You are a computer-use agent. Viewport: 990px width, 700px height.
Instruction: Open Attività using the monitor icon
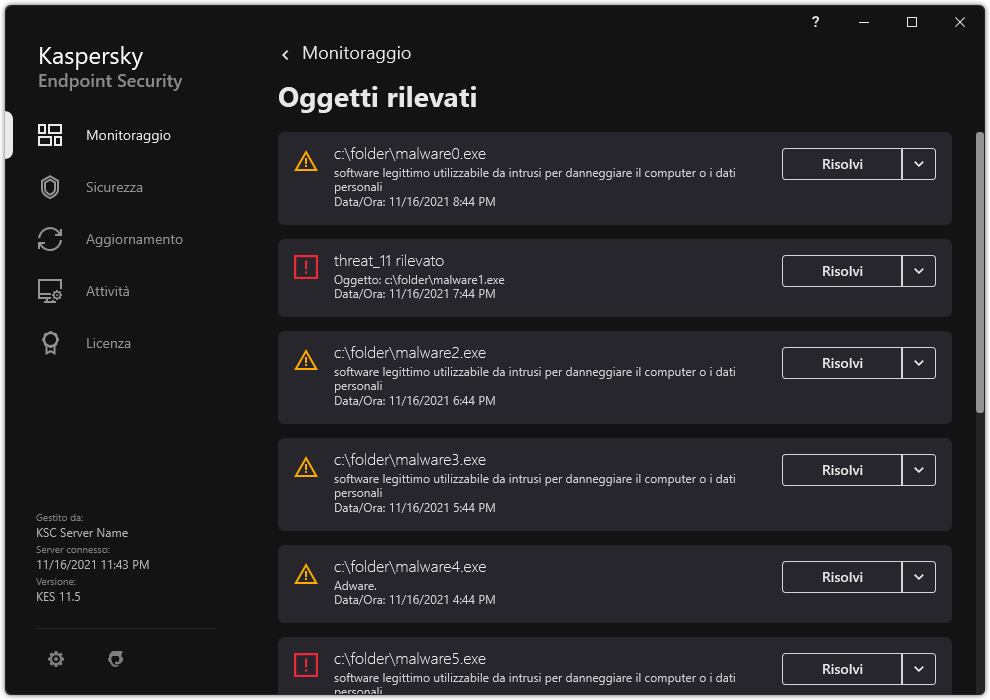[x=50, y=291]
